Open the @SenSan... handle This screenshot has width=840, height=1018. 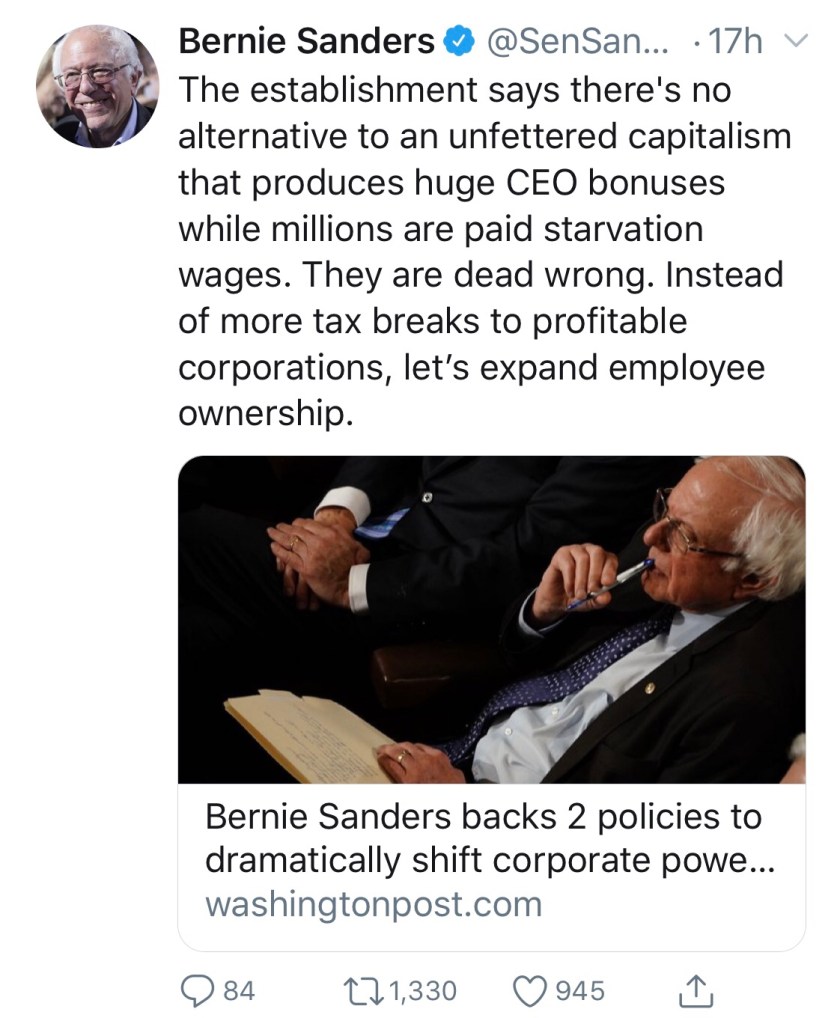click(576, 42)
